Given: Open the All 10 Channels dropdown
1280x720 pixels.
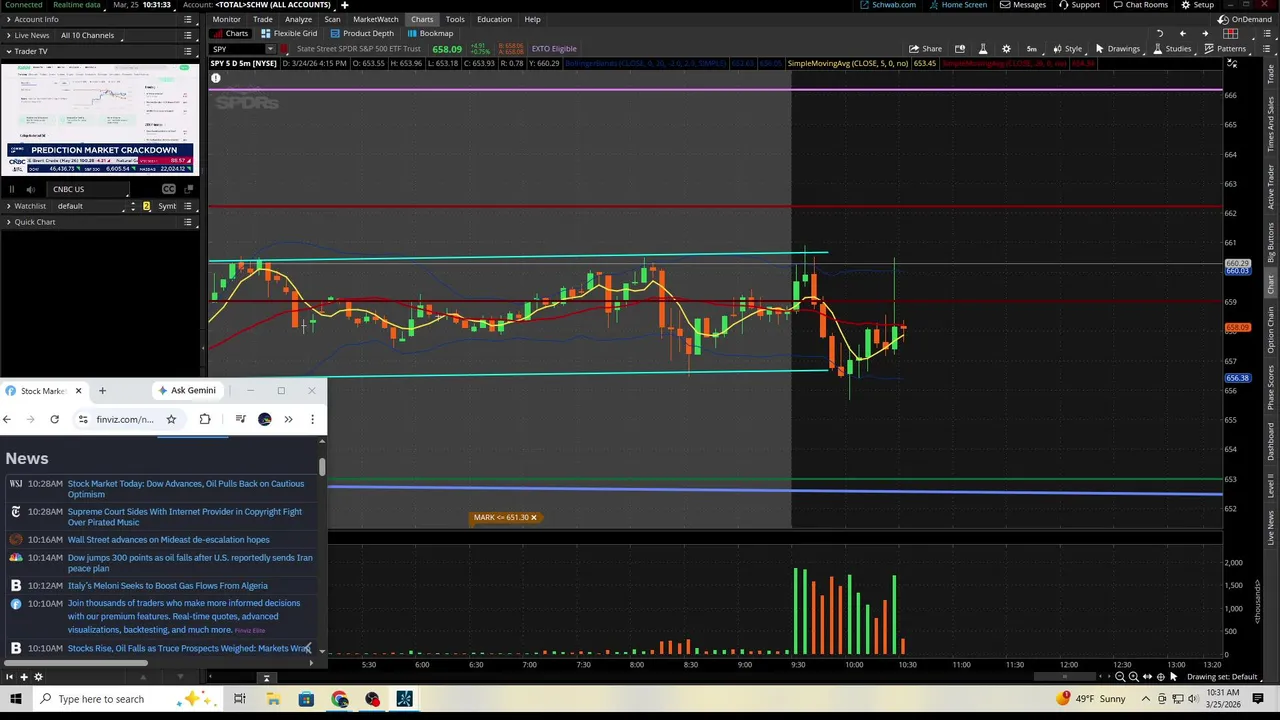Looking at the screenshot, I should click(93, 35).
